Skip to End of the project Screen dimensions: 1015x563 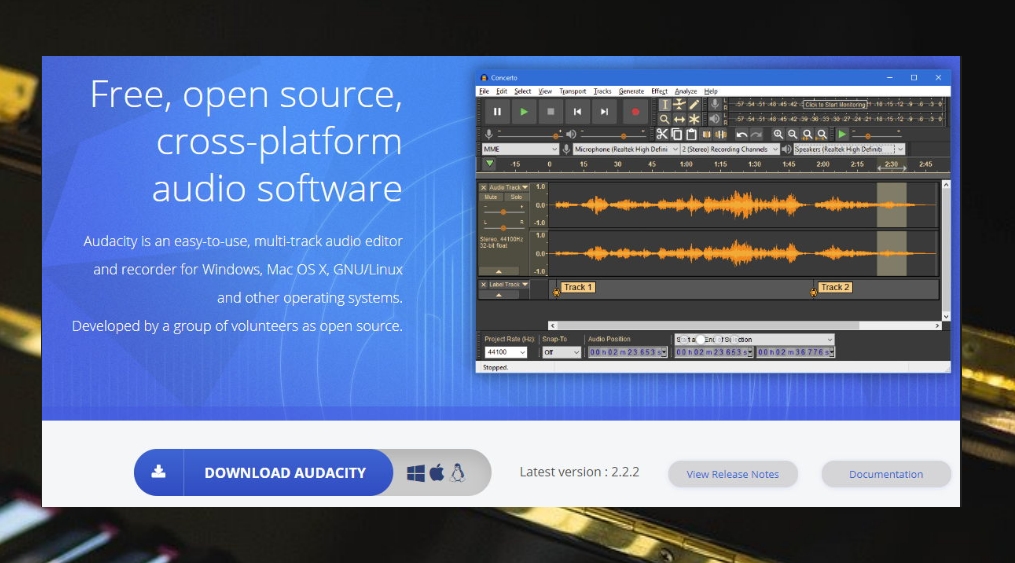[x=603, y=112]
